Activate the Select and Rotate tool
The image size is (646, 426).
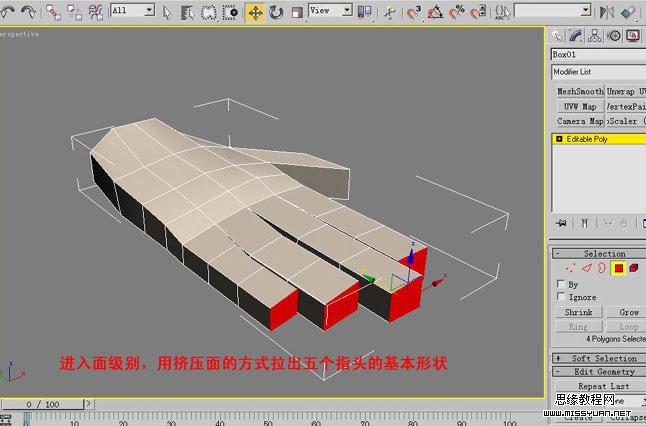(x=276, y=12)
